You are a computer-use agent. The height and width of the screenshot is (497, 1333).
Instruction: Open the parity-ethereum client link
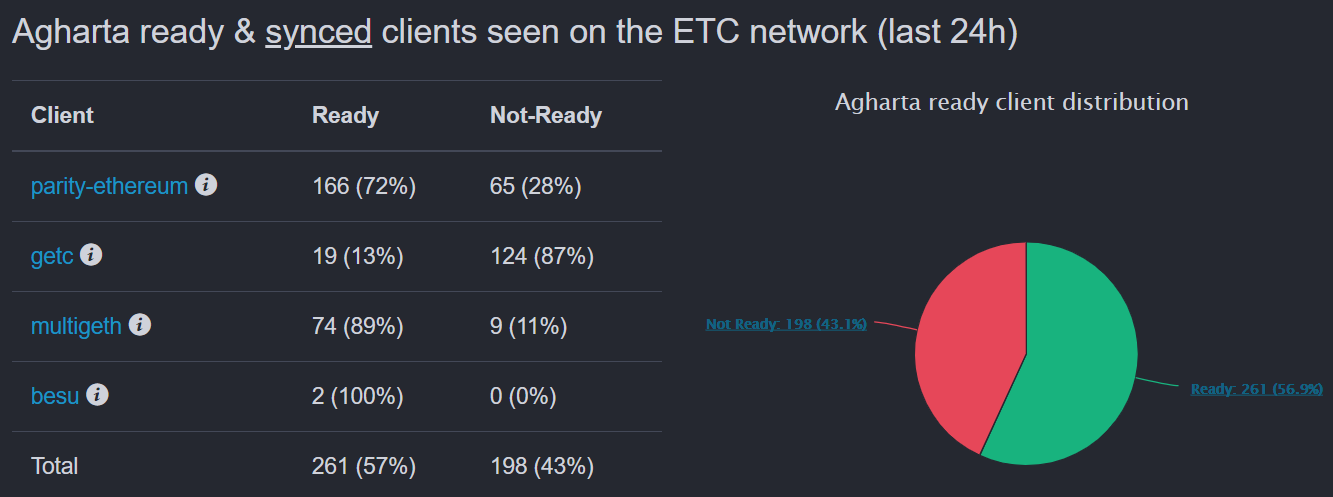109,186
